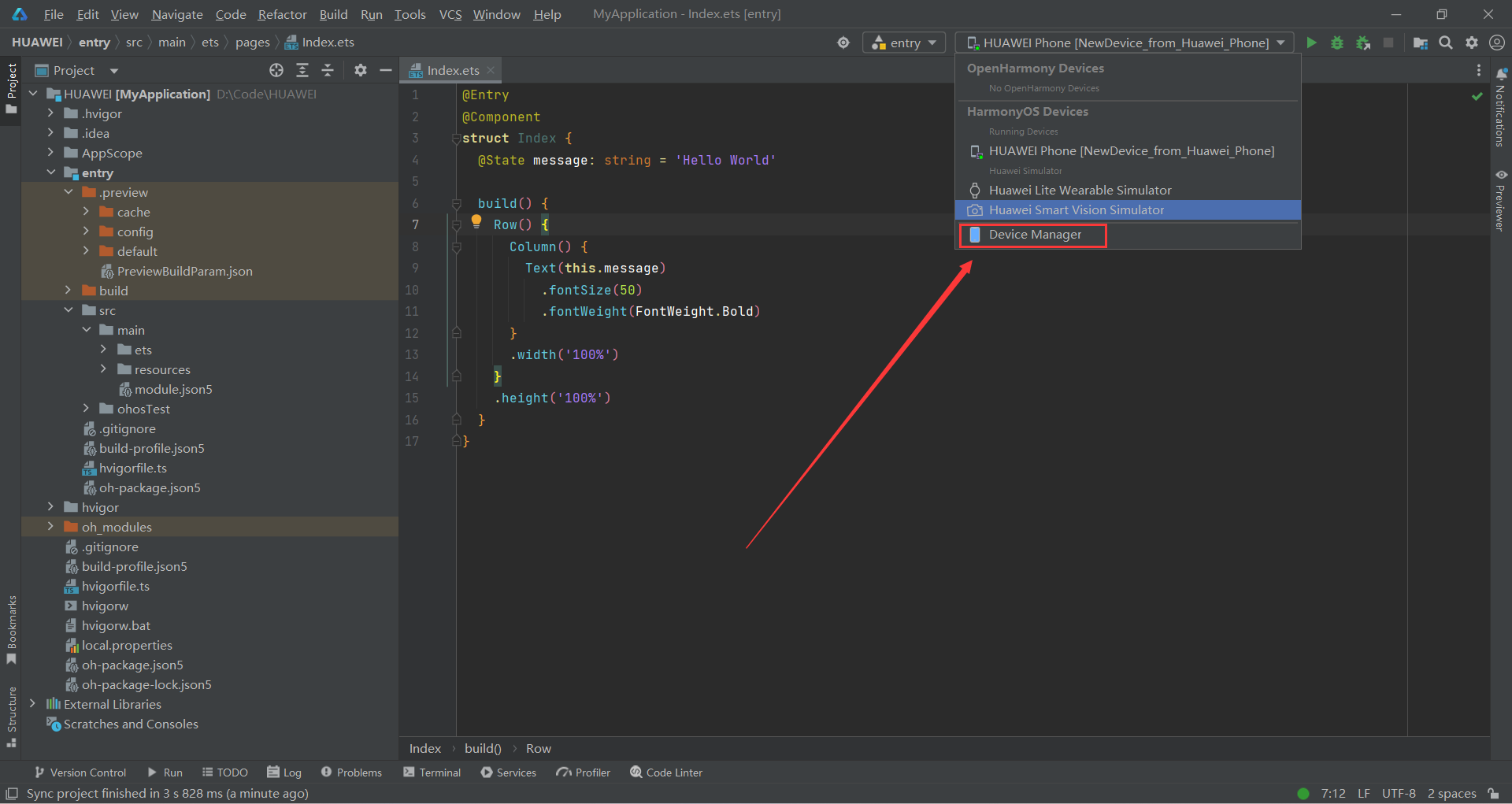The image size is (1512, 804).
Task: Open the HUAWEI Phone device selector dropdown
Action: point(1125,43)
